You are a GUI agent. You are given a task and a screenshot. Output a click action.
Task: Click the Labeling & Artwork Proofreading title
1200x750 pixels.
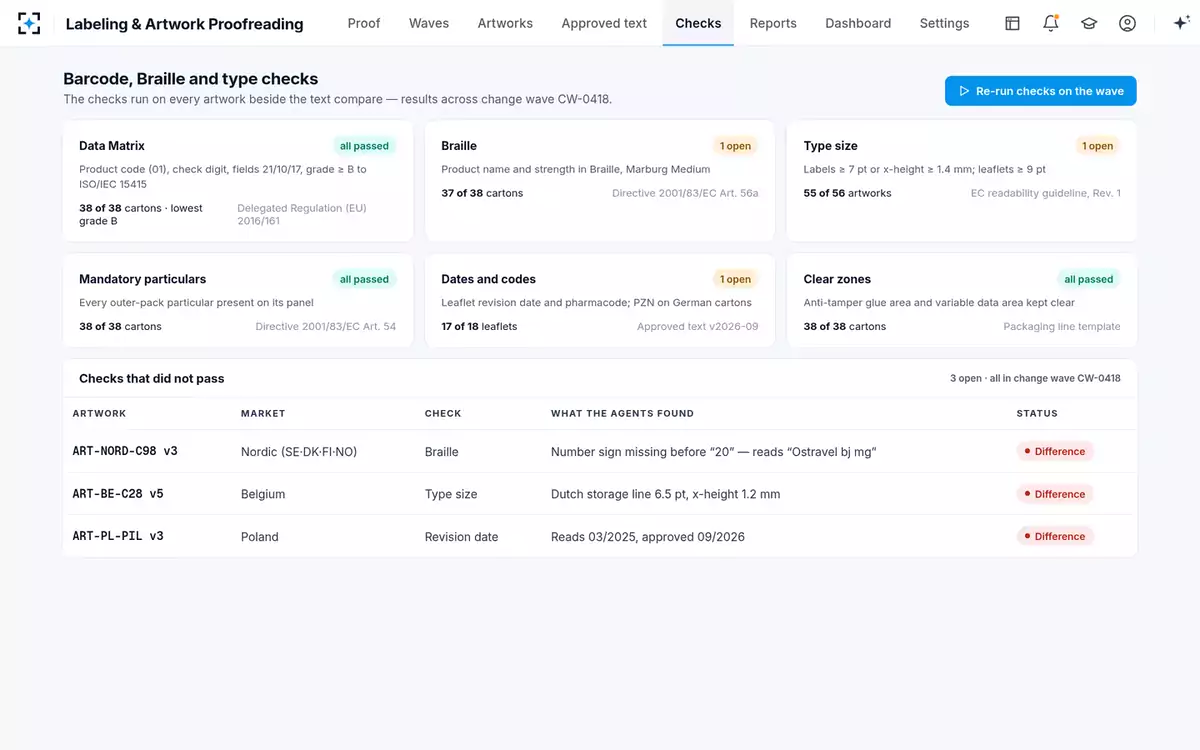(x=184, y=24)
